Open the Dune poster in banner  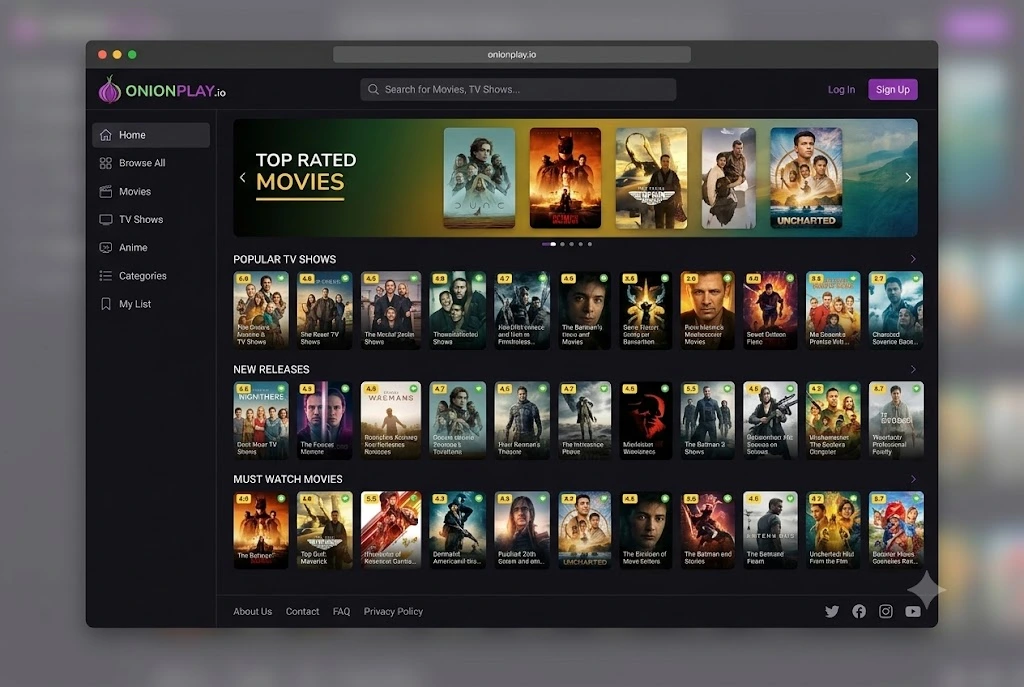[x=479, y=178]
